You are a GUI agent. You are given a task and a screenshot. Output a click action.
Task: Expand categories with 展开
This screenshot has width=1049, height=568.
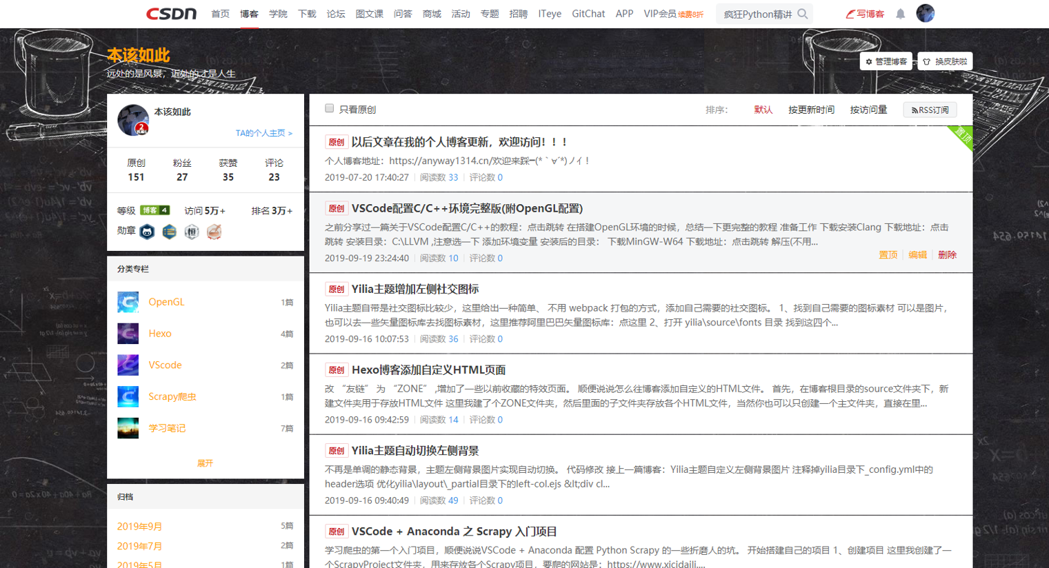(x=205, y=463)
